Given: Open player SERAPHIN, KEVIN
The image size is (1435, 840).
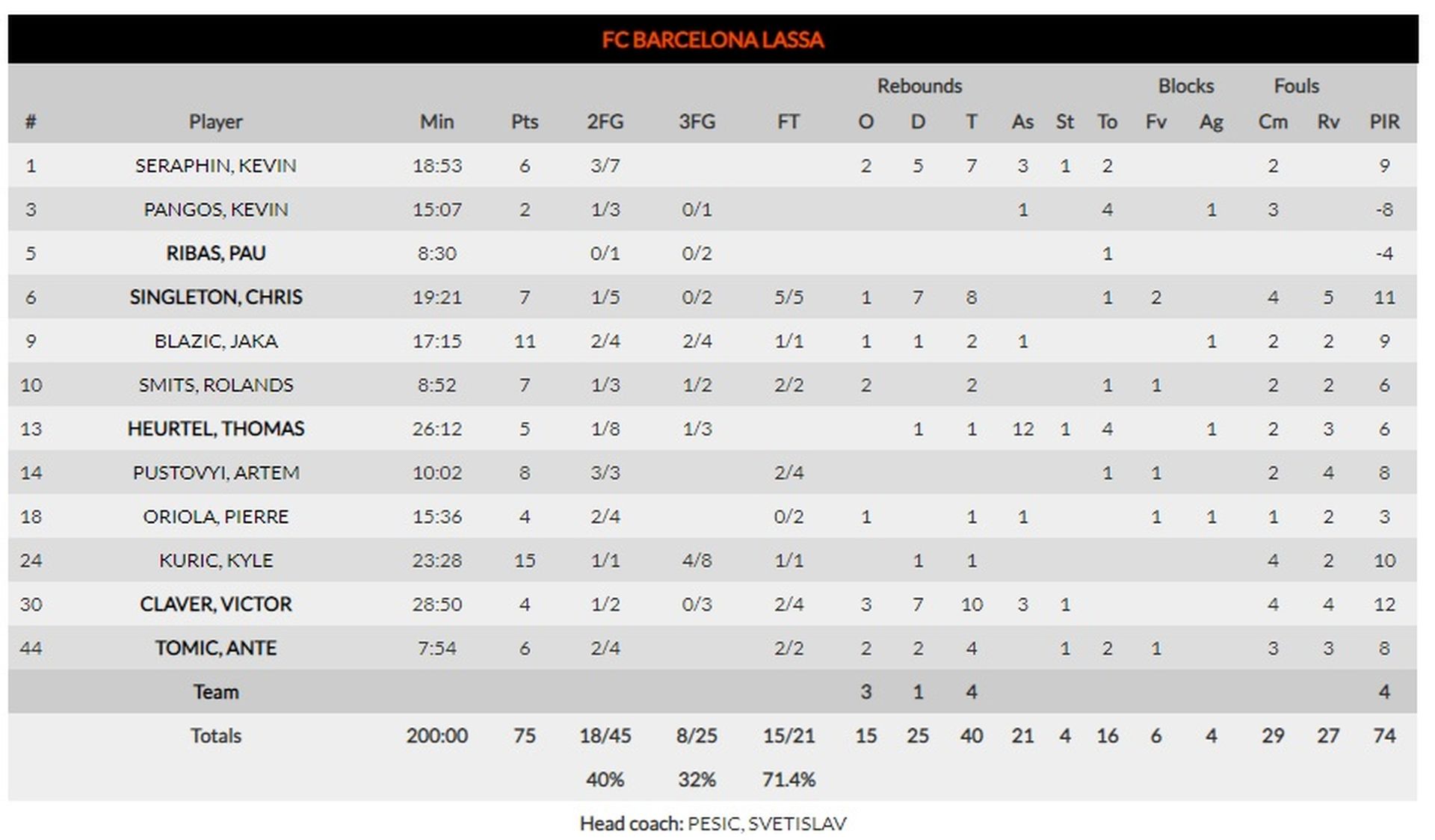Looking at the screenshot, I should [215, 165].
